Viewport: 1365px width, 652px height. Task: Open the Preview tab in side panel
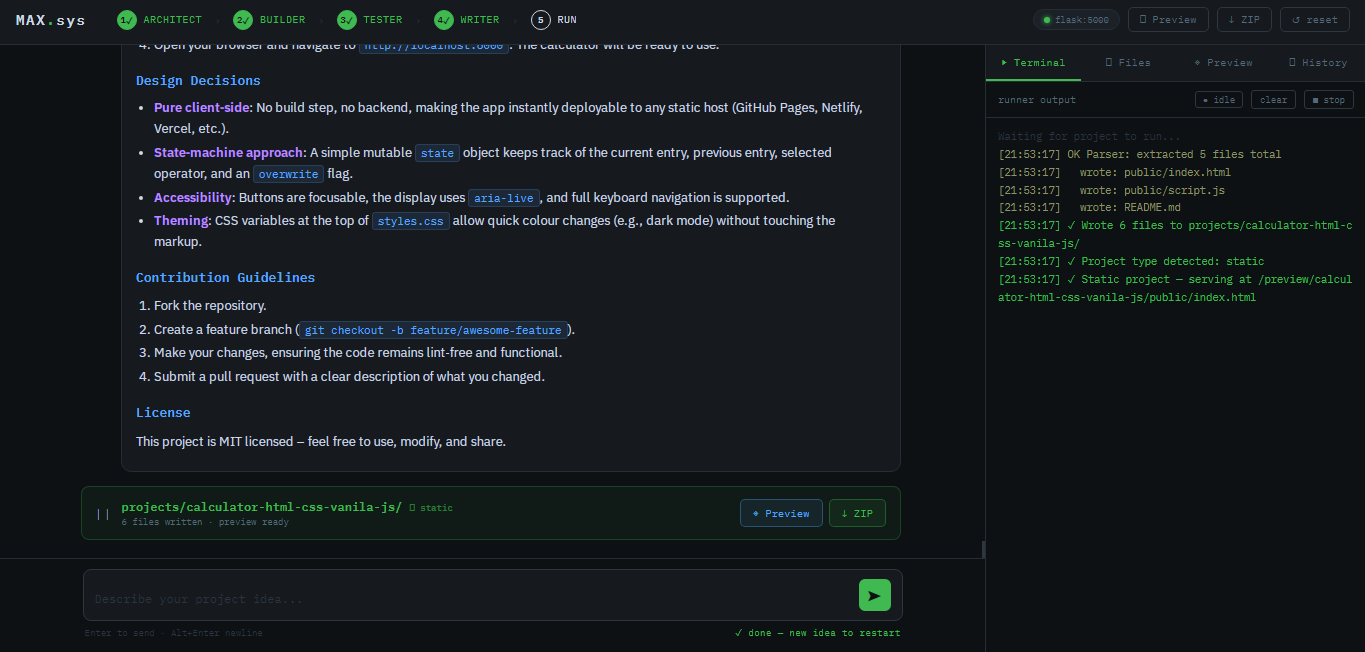click(1223, 62)
